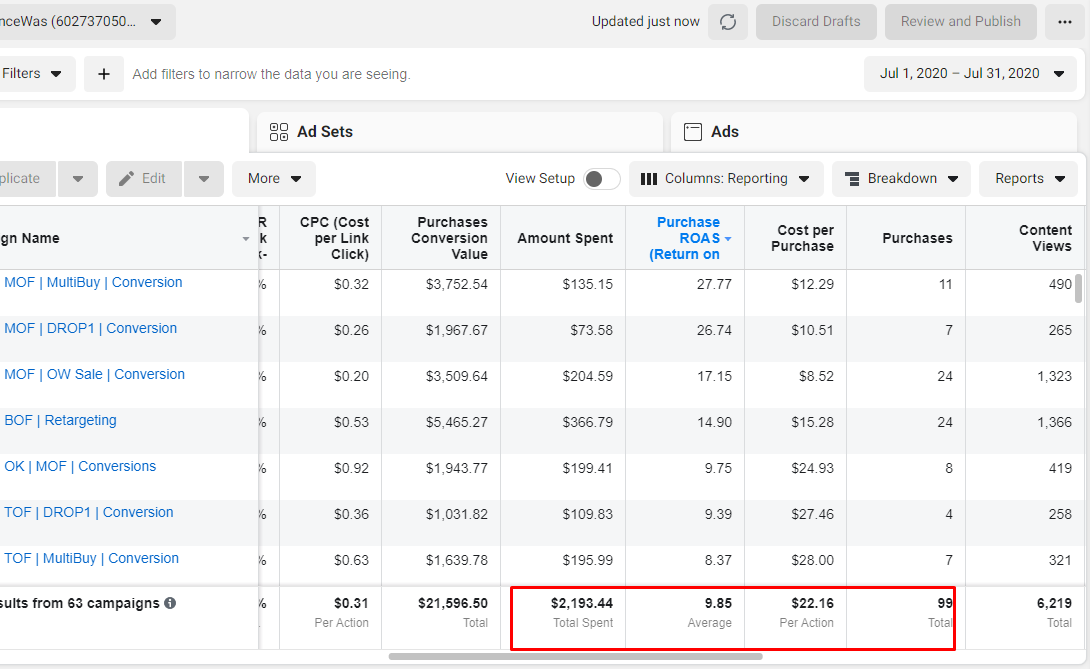Screen dimensions: 1090x669
Task: Click the Discard Drafts button
Action: coord(816,22)
